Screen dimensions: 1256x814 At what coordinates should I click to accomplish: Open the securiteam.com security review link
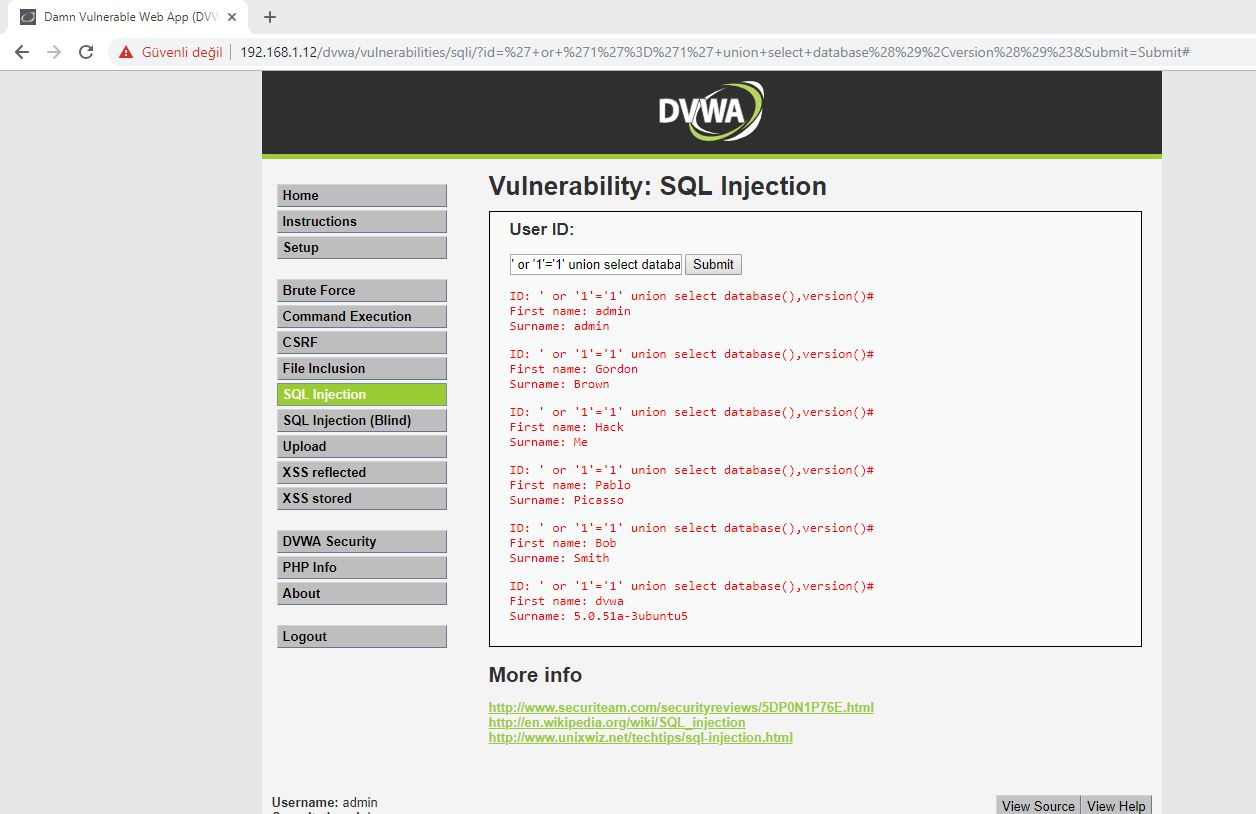pyautogui.click(x=681, y=707)
